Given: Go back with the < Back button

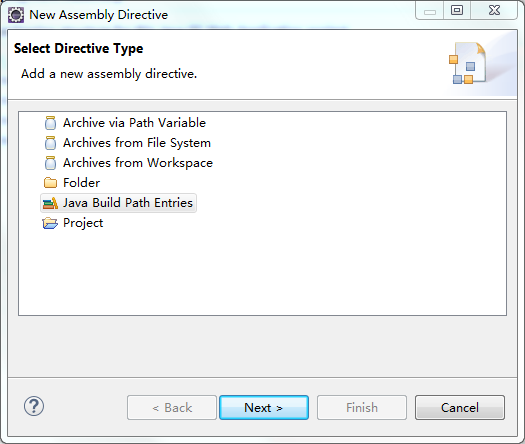Looking at the screenshot, I should 172,408.
